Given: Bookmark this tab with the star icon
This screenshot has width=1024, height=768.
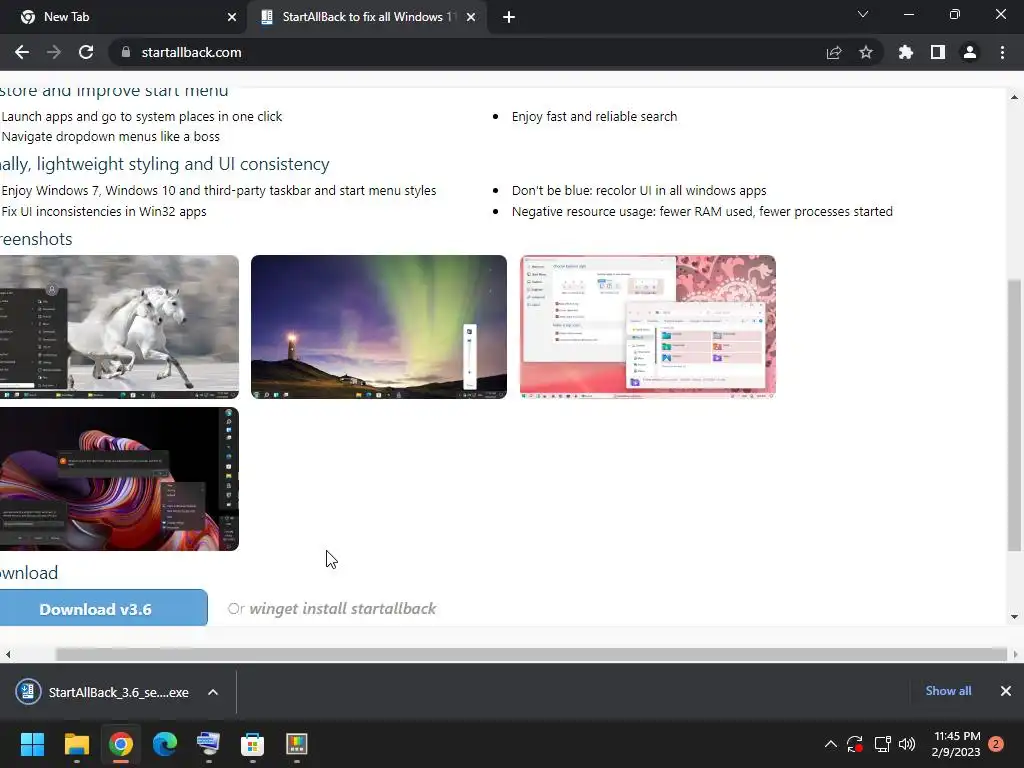Looking at the screenshot, I should (x=866, y=52).
